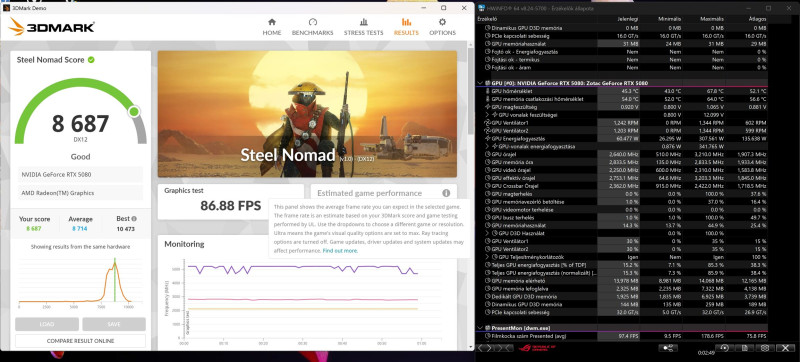Click the 8 687 score number in the gauge

pos(80,124)
